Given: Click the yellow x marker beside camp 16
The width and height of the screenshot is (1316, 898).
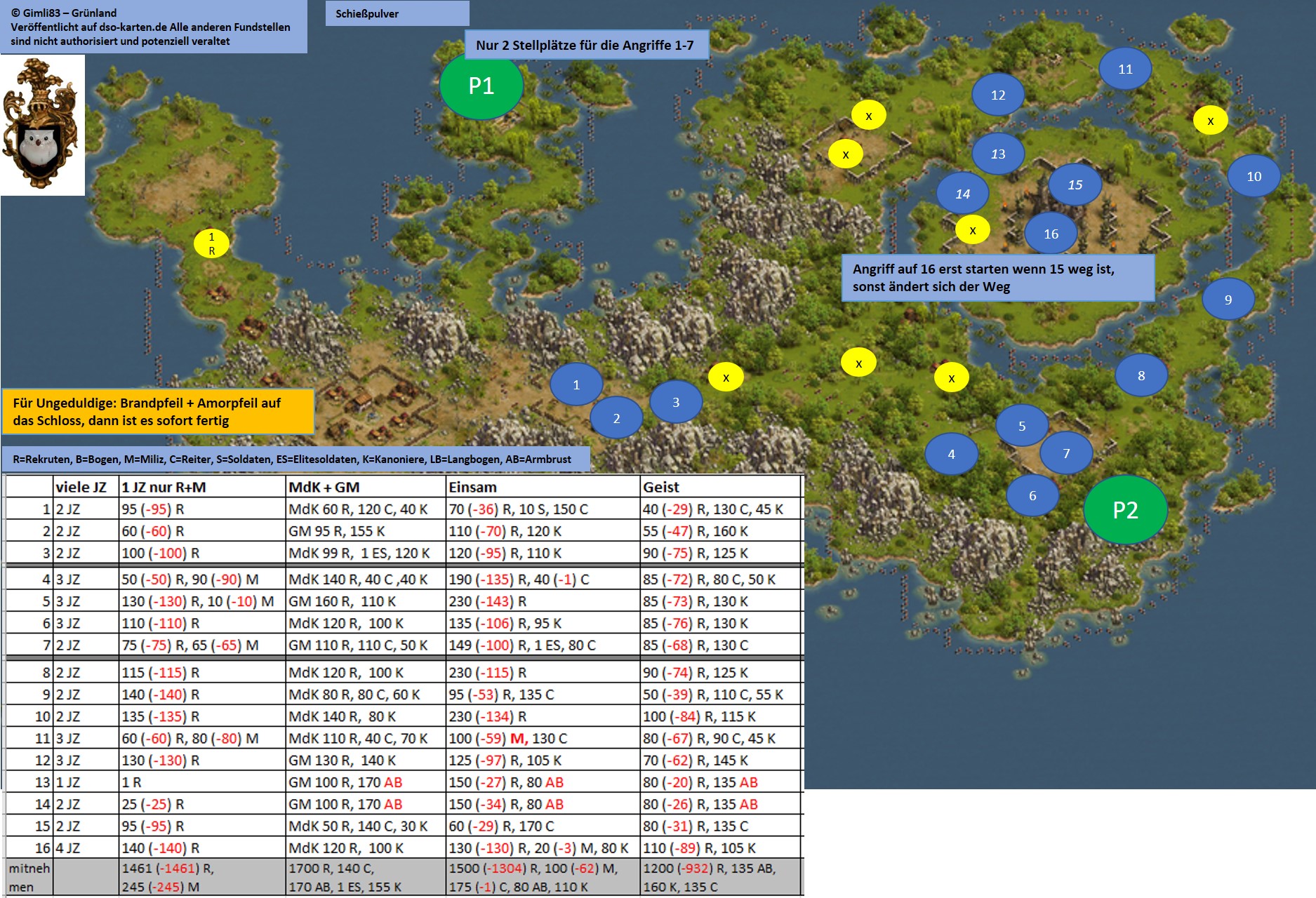Looking at the screenshot, I should (x=972, y=230).
